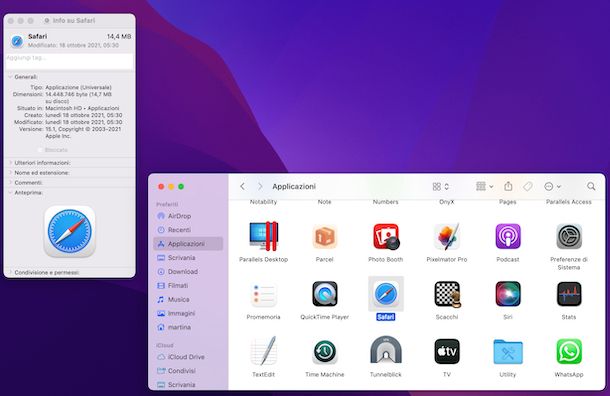610x396 pixels.
Task: Open Finder search magnifier icon
Action: pyautogui.click(x=591, y=186)
